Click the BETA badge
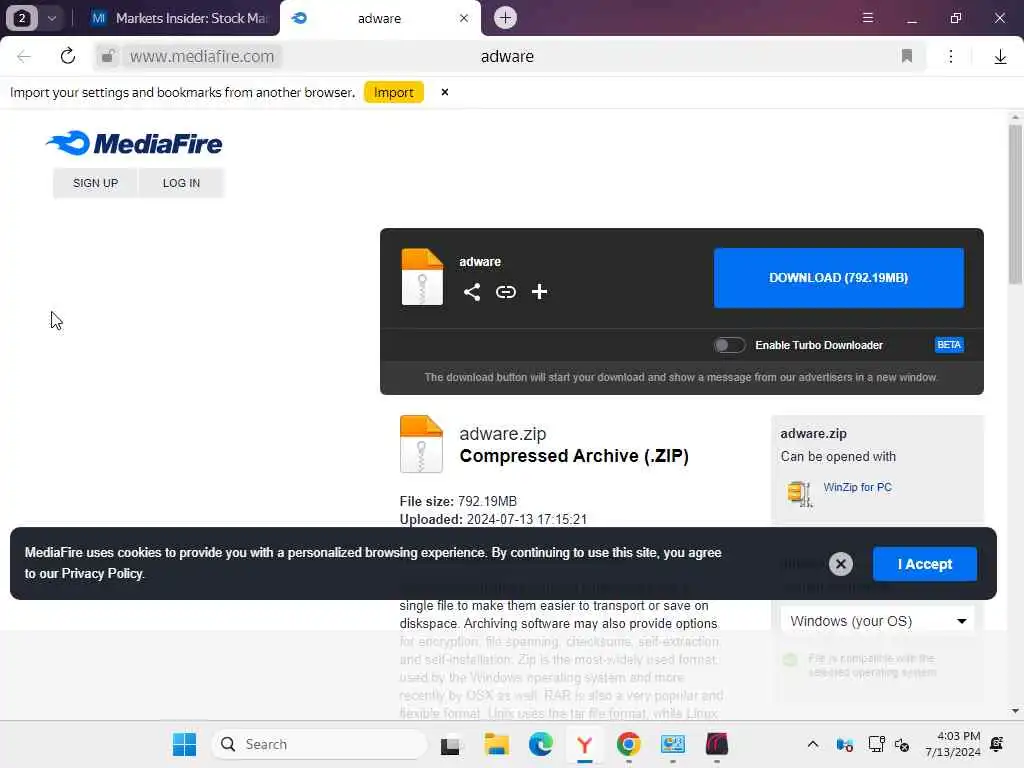The height and width of the screenshot is (768, 1024). click(949, 345)
